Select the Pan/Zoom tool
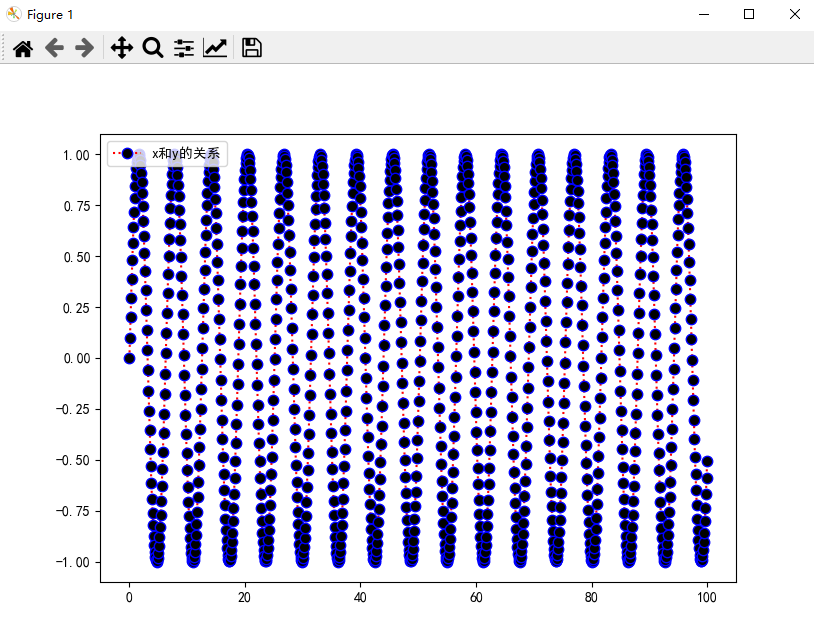This screenshot has height=629, width=814. (x=120, y=47)
